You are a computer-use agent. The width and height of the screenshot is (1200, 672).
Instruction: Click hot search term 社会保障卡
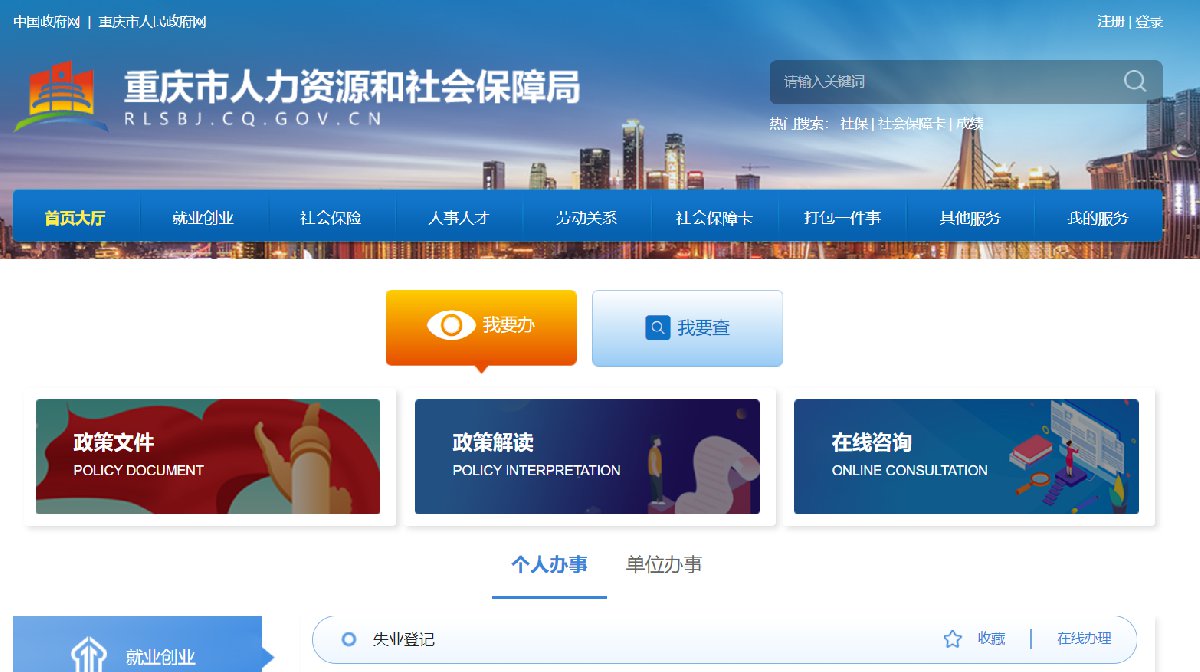tap(911, 124)
